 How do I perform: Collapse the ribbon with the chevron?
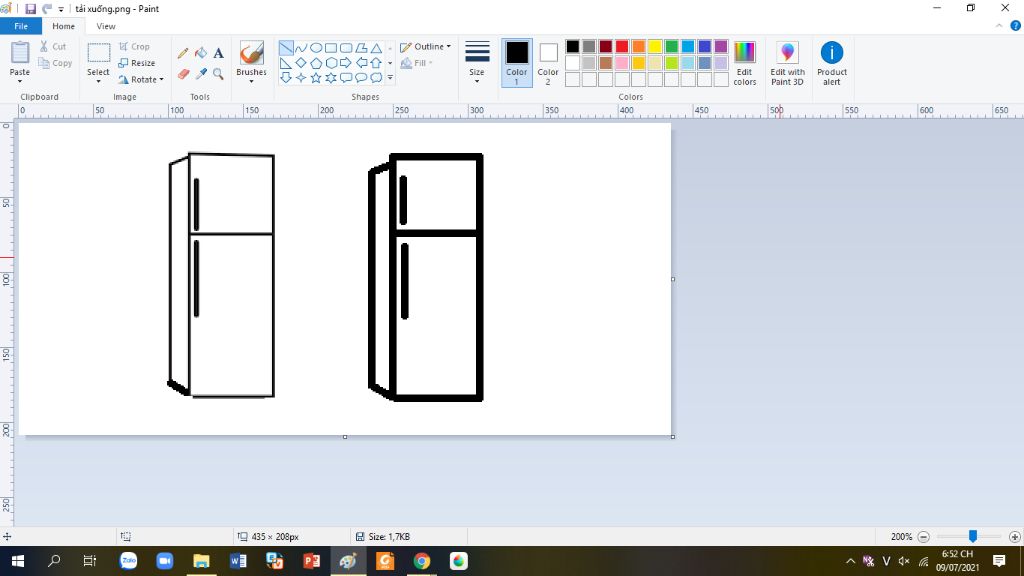(999, 26)
